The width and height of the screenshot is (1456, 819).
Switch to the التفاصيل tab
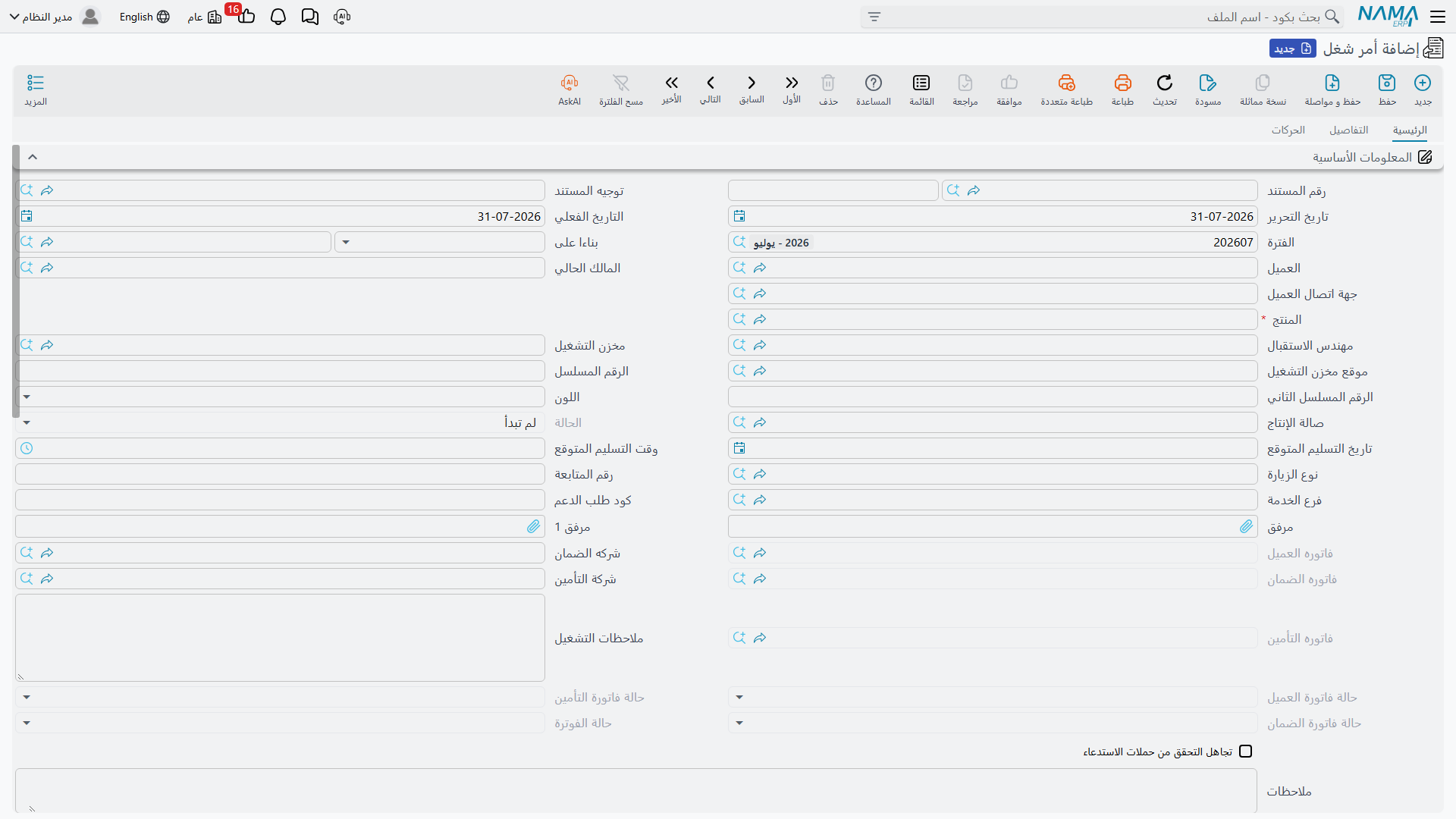coord(1348,130)
